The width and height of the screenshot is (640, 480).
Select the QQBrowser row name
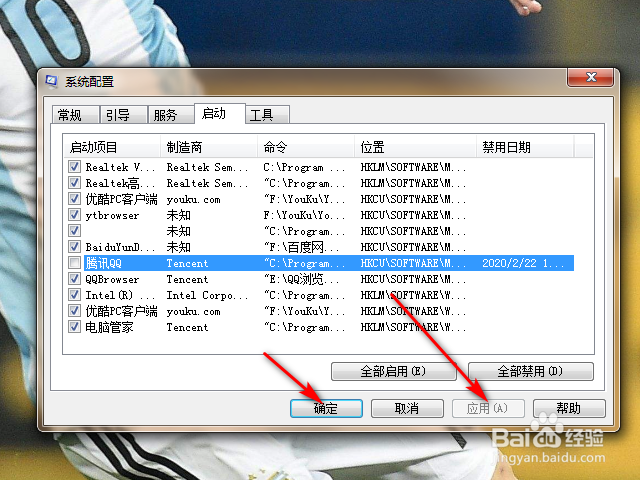coord(112,279)
